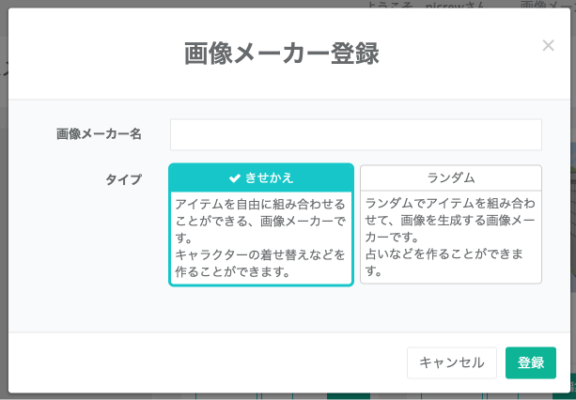576x400 pixels.
Task: Select the きせかえ type header
Action: [261, 178]
